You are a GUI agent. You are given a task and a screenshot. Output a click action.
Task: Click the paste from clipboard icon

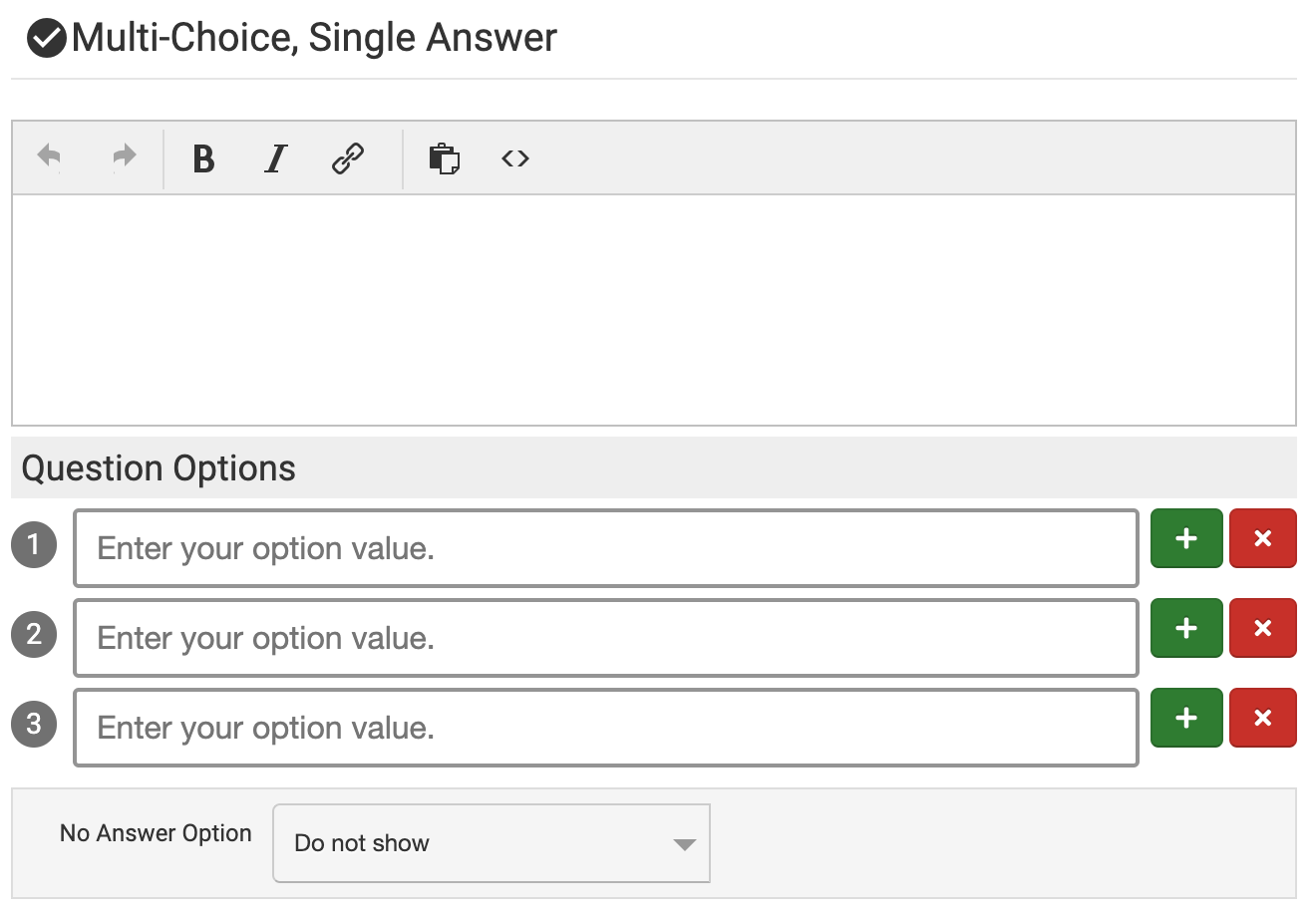pyautogui.click(x=444, y=158)
